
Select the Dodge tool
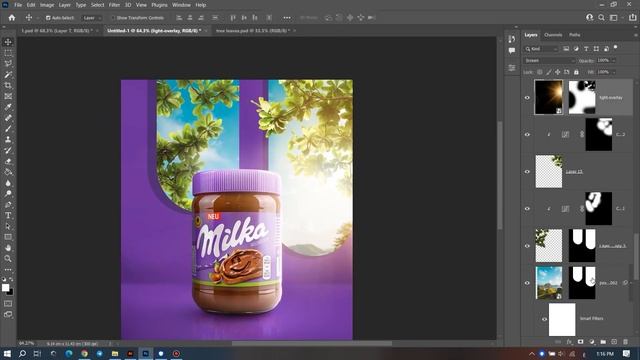8,193
